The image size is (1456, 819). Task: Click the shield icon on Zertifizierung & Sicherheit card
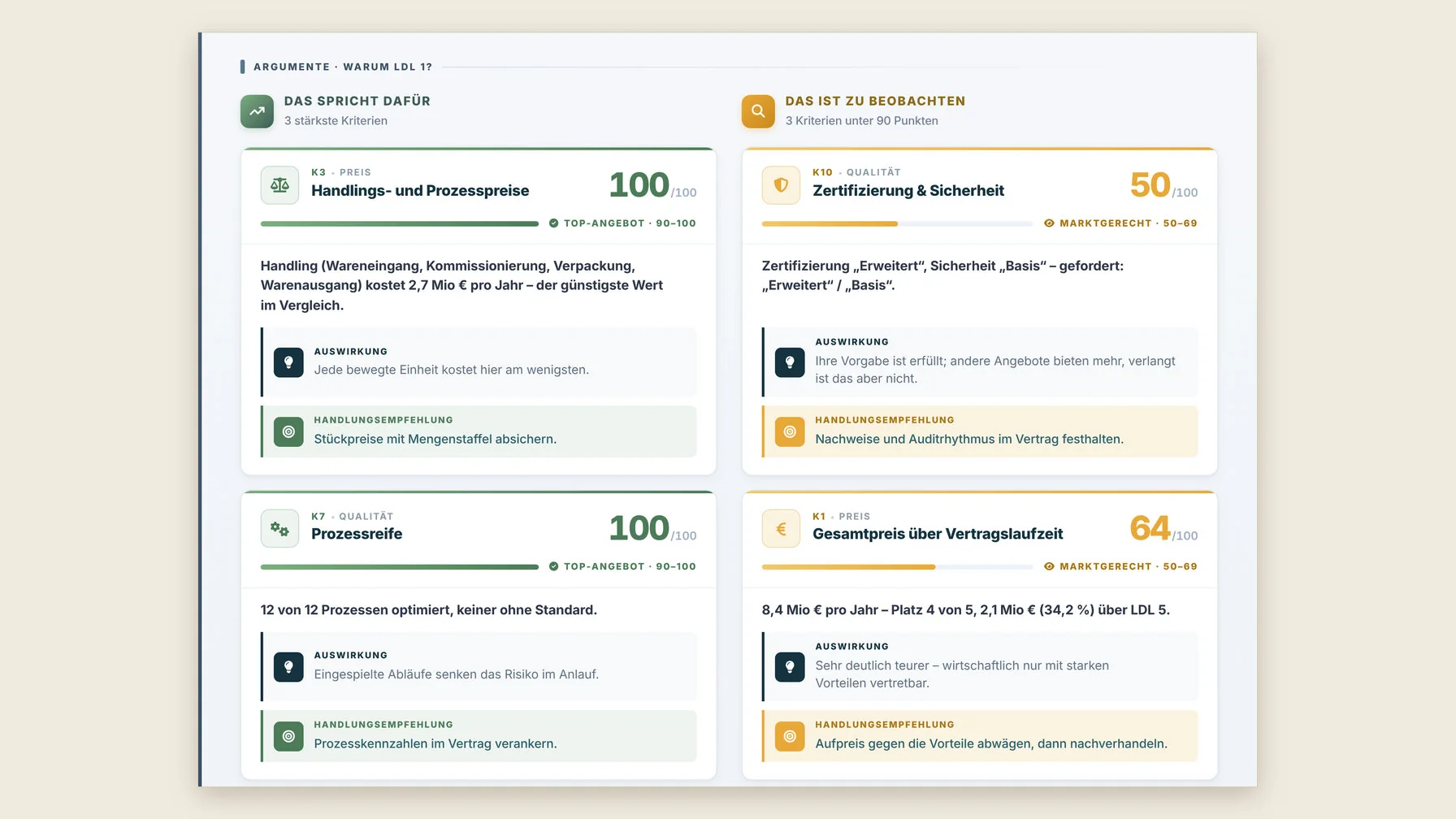[781, 185]
